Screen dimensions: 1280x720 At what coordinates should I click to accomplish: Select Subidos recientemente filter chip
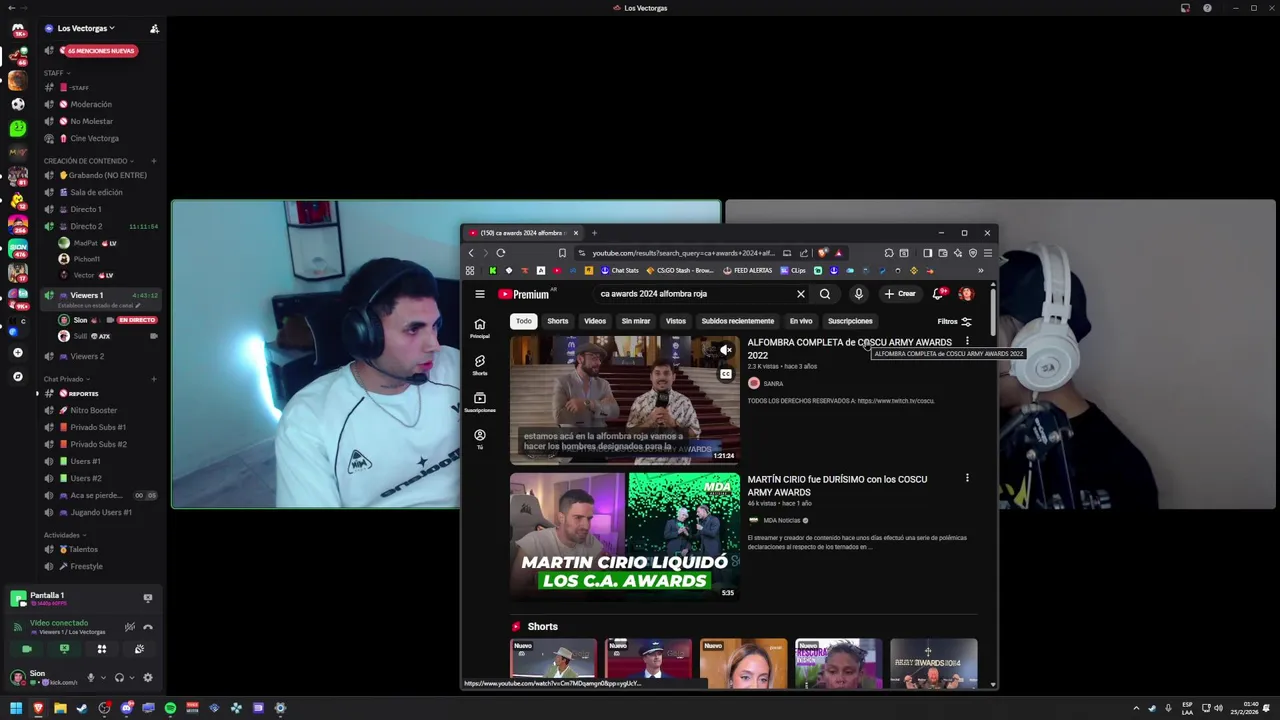point(738,321)
